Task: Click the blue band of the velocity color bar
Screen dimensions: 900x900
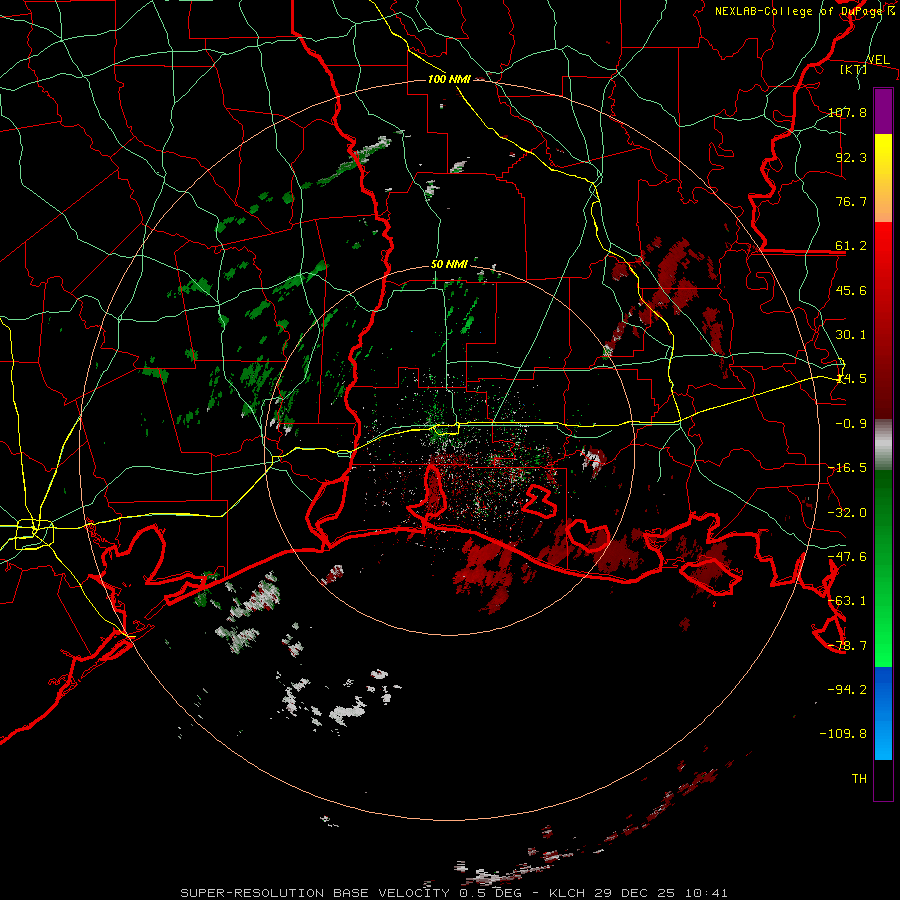Action: click(883, 713)
